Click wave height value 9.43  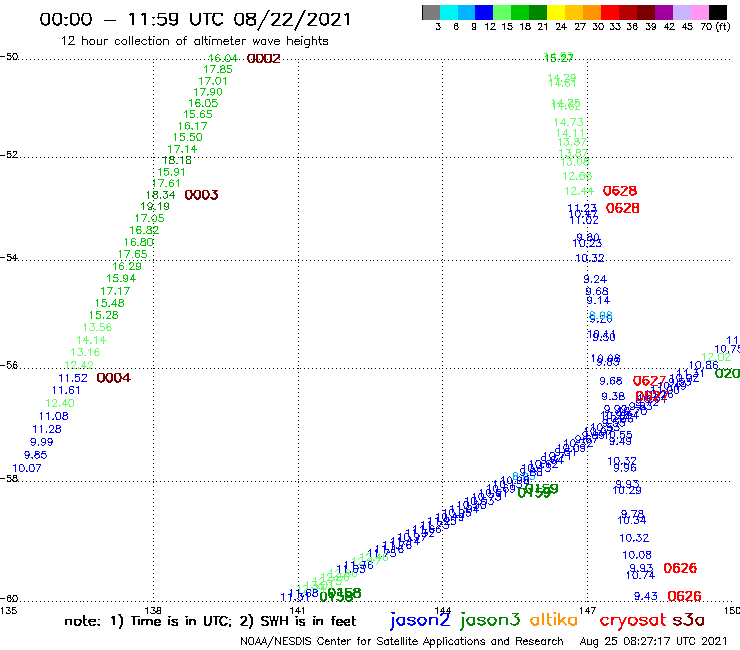coord(646,597)
